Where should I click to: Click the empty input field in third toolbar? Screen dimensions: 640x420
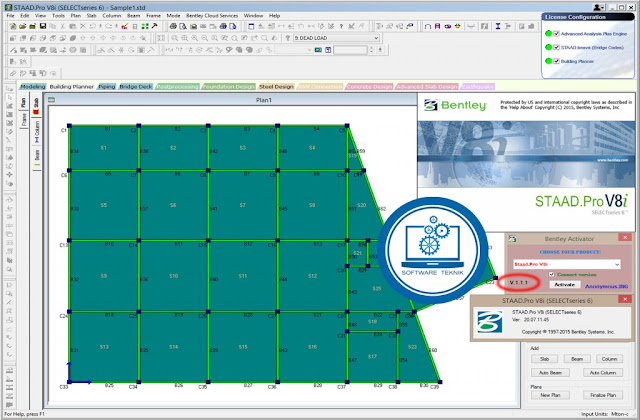click(x=350, y=50)
